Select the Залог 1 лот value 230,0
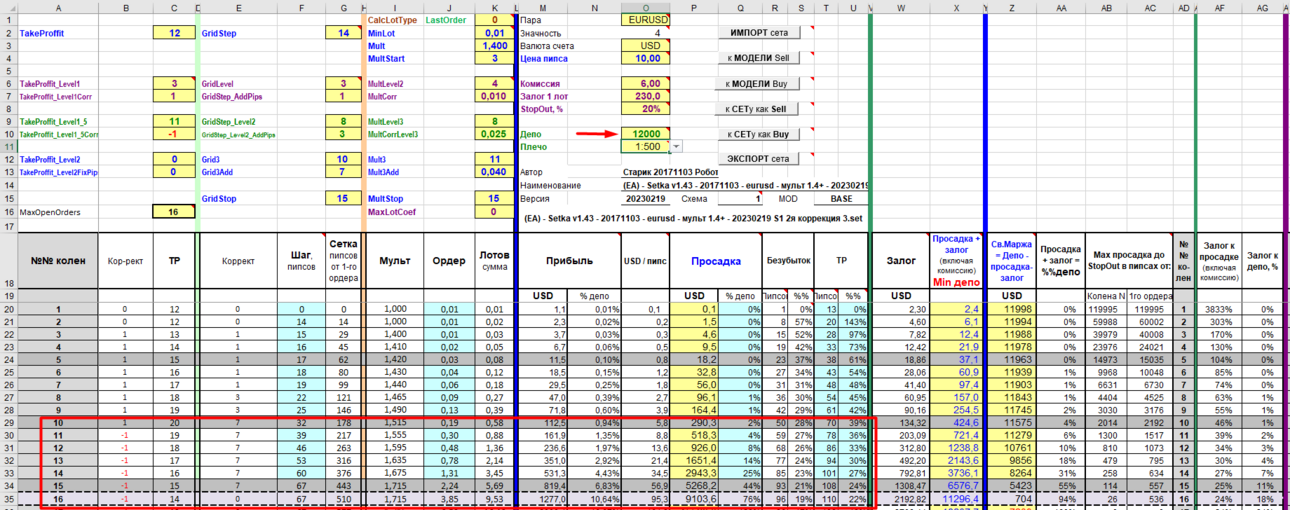 click(644, 96)
